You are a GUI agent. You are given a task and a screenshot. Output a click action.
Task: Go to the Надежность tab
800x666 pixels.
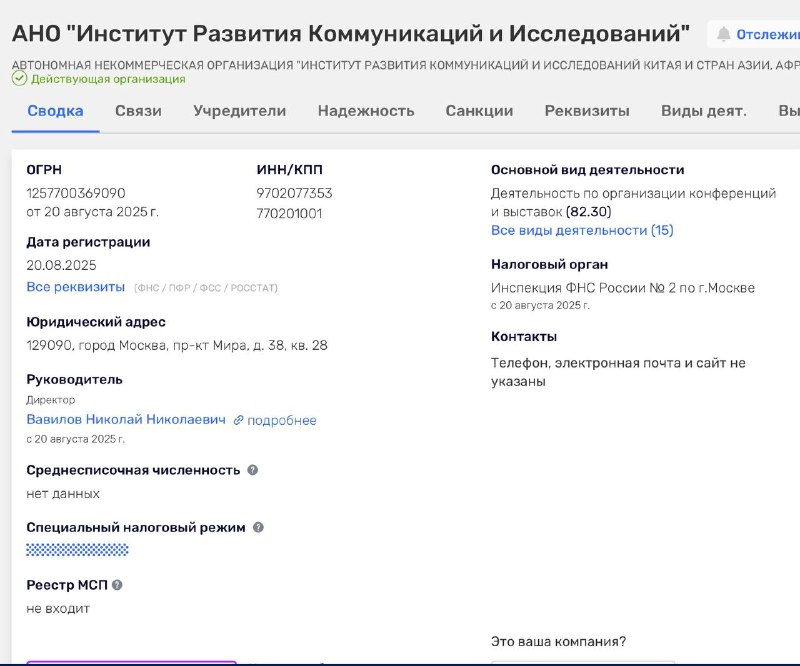(366, 111)
